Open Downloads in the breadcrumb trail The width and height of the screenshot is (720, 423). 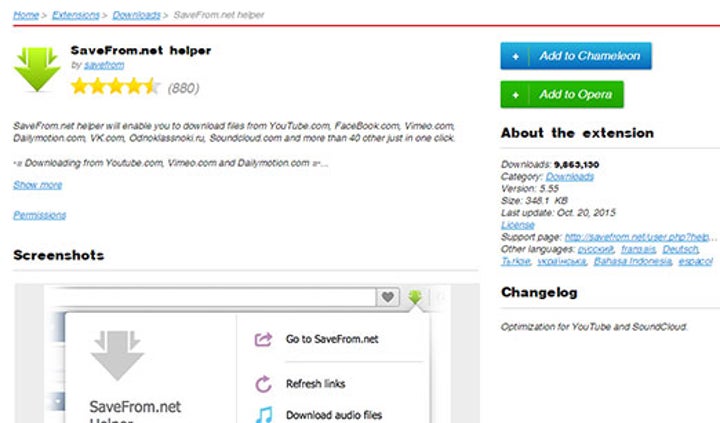pyautogui.click(x=136, y=16)
